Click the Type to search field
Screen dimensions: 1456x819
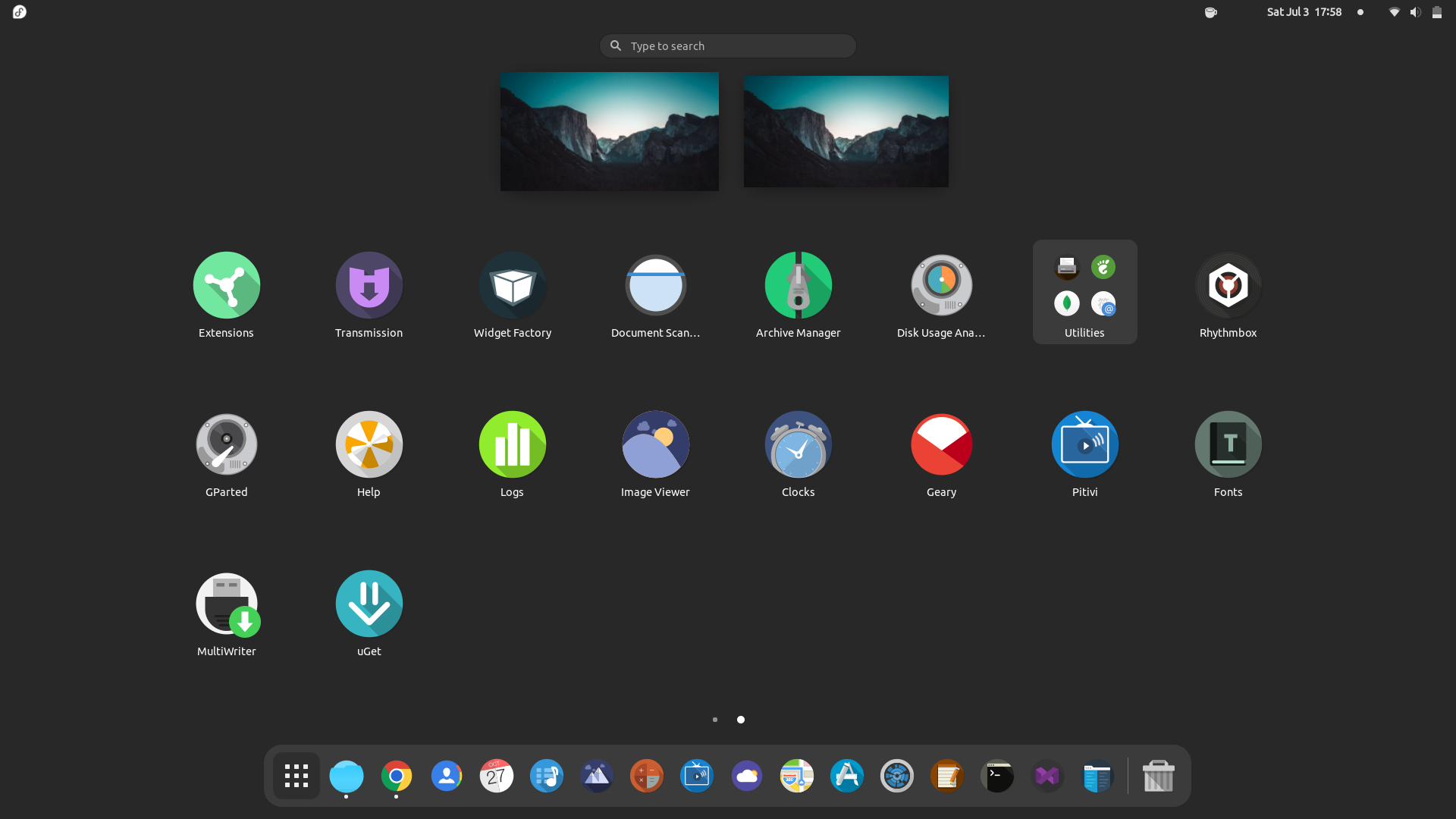(728, 45)
